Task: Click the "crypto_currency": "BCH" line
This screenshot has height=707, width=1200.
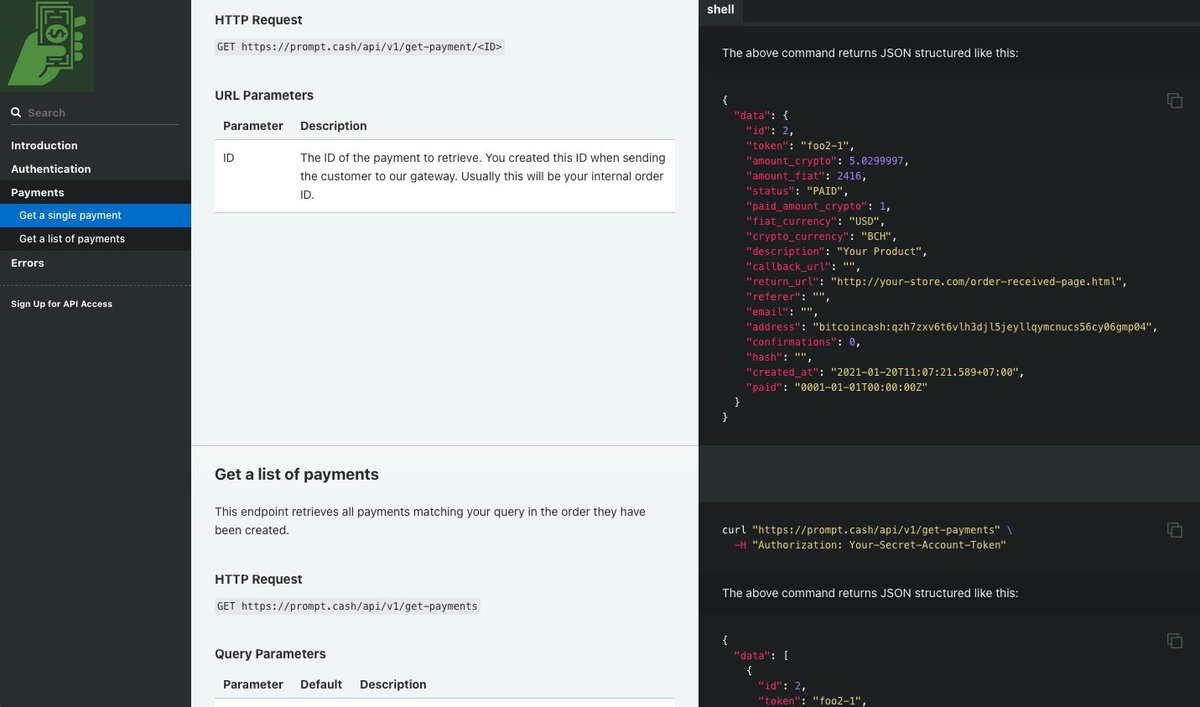Action: tap(821, 236)
